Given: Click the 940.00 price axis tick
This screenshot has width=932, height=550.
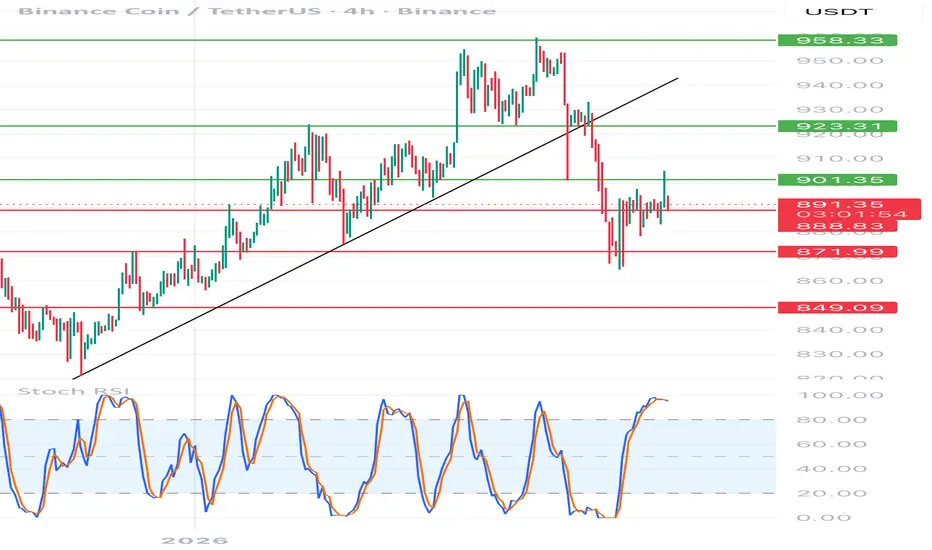Looking at the screenshot, I should pyautogui.click(x=839, y=85).
